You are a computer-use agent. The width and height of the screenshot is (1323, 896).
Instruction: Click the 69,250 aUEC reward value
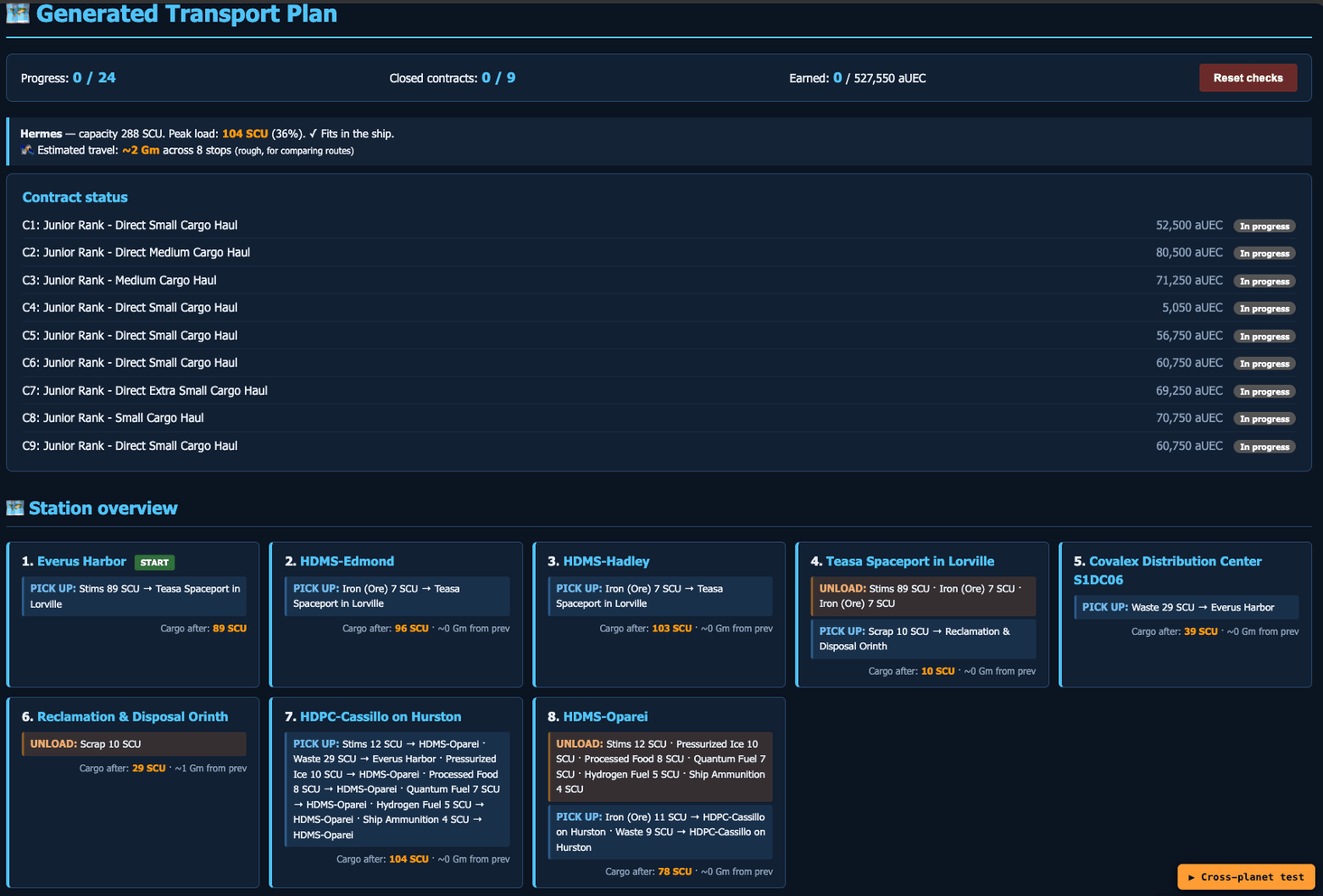click(1189, 390)
